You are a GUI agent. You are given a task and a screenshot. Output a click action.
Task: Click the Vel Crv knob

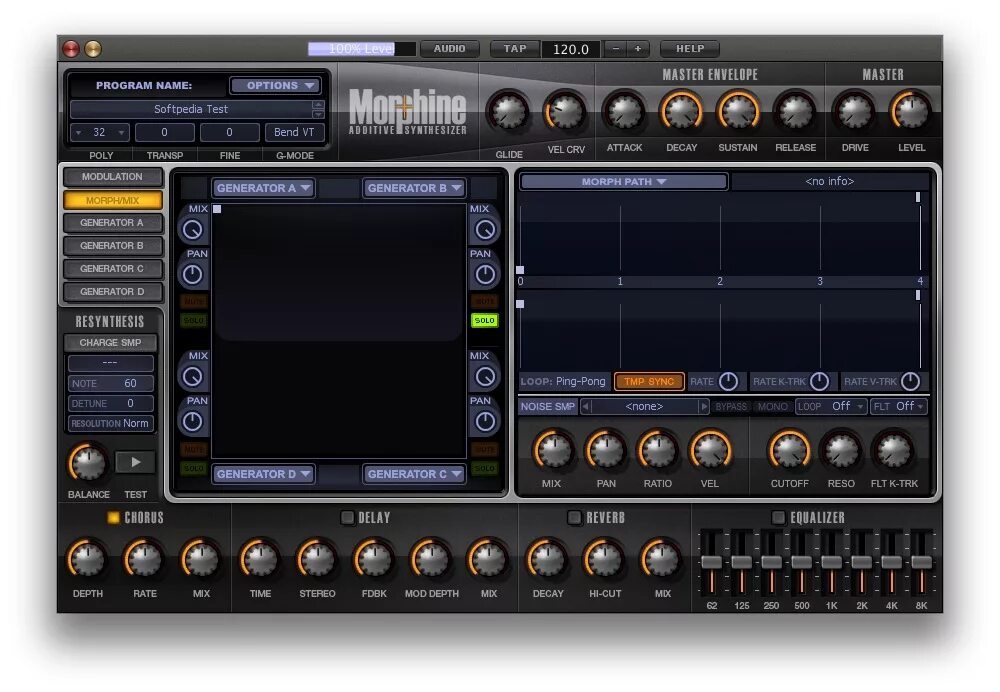(x=565, y=112)
